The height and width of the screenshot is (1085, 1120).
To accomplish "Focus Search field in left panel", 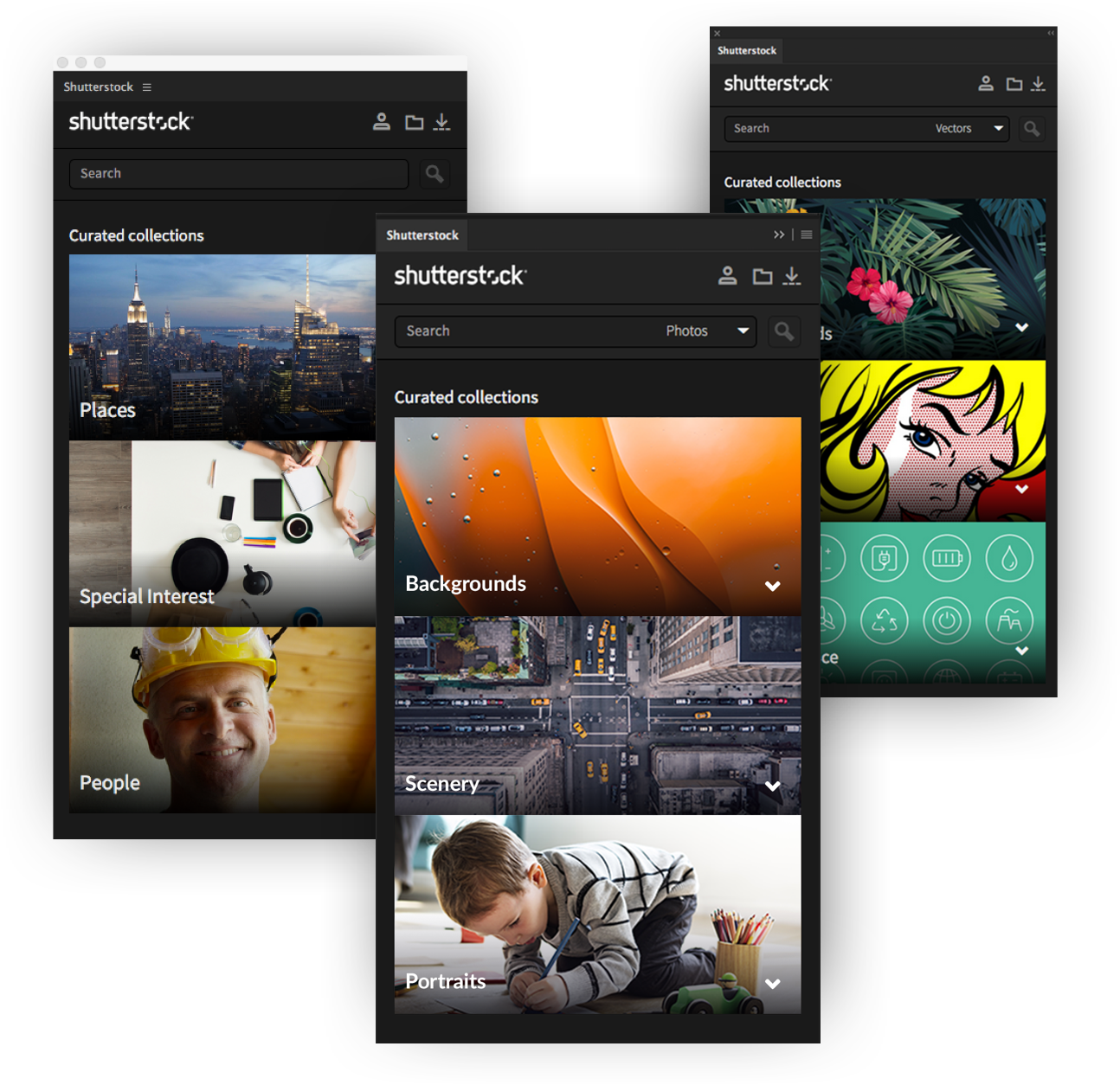I will point(239,174).
